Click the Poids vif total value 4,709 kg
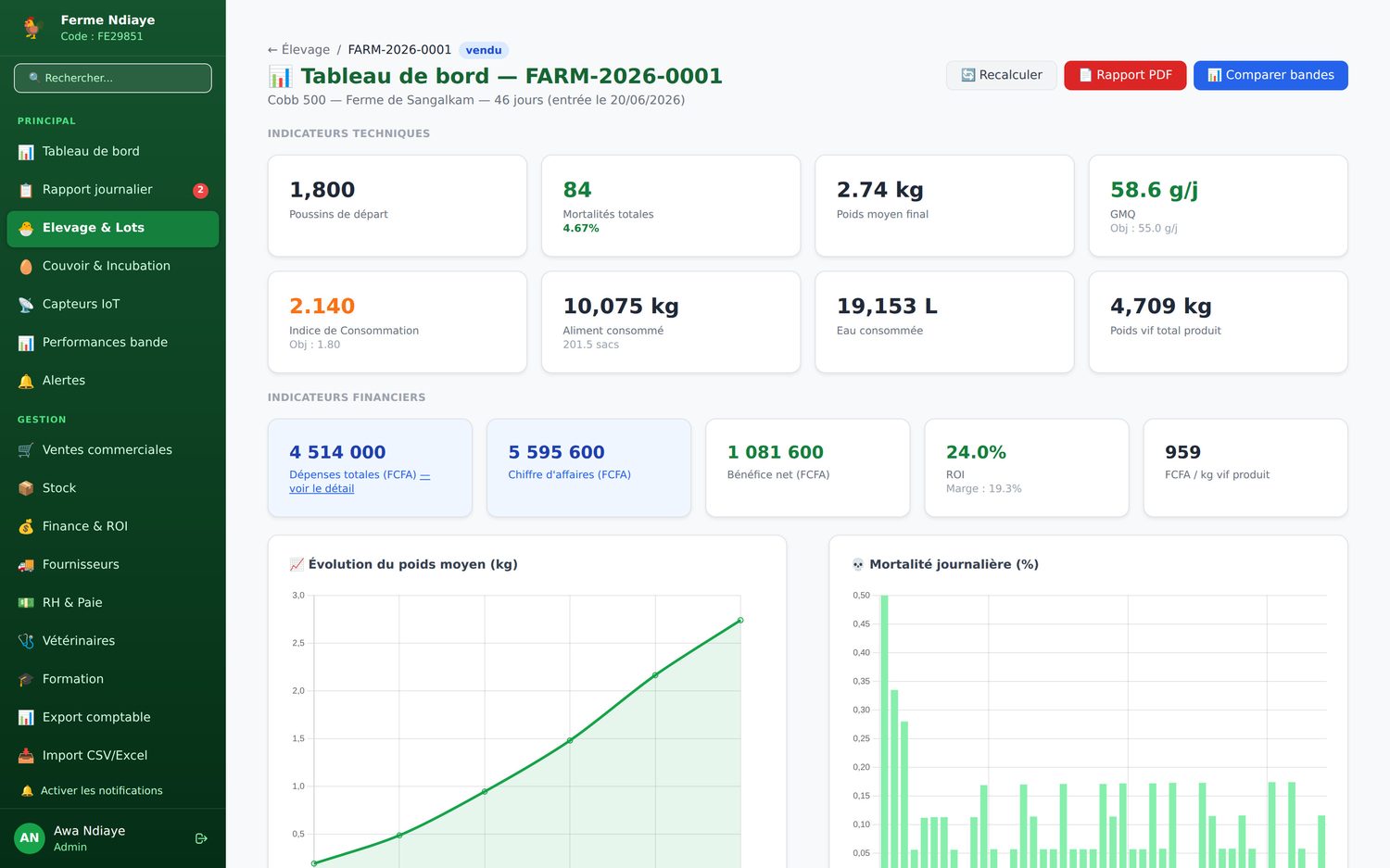 [x=1161, y=306]
